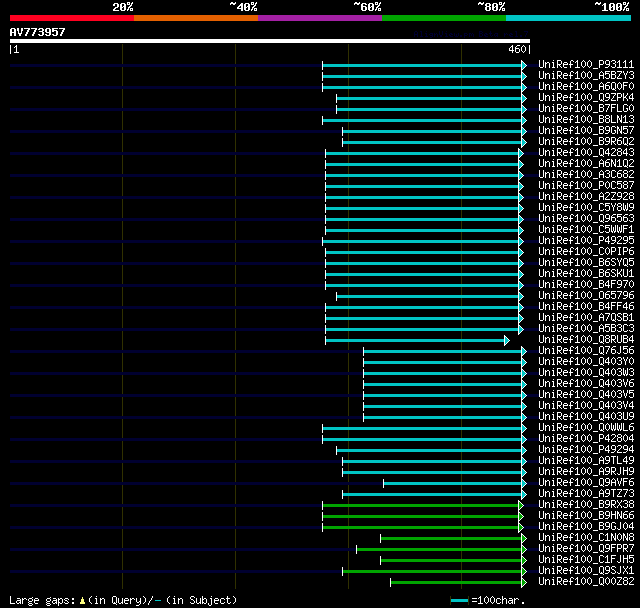Screen dimensions: 640x608
Task: Click the white AV773957 query bar
Action: tap(270, 41)
